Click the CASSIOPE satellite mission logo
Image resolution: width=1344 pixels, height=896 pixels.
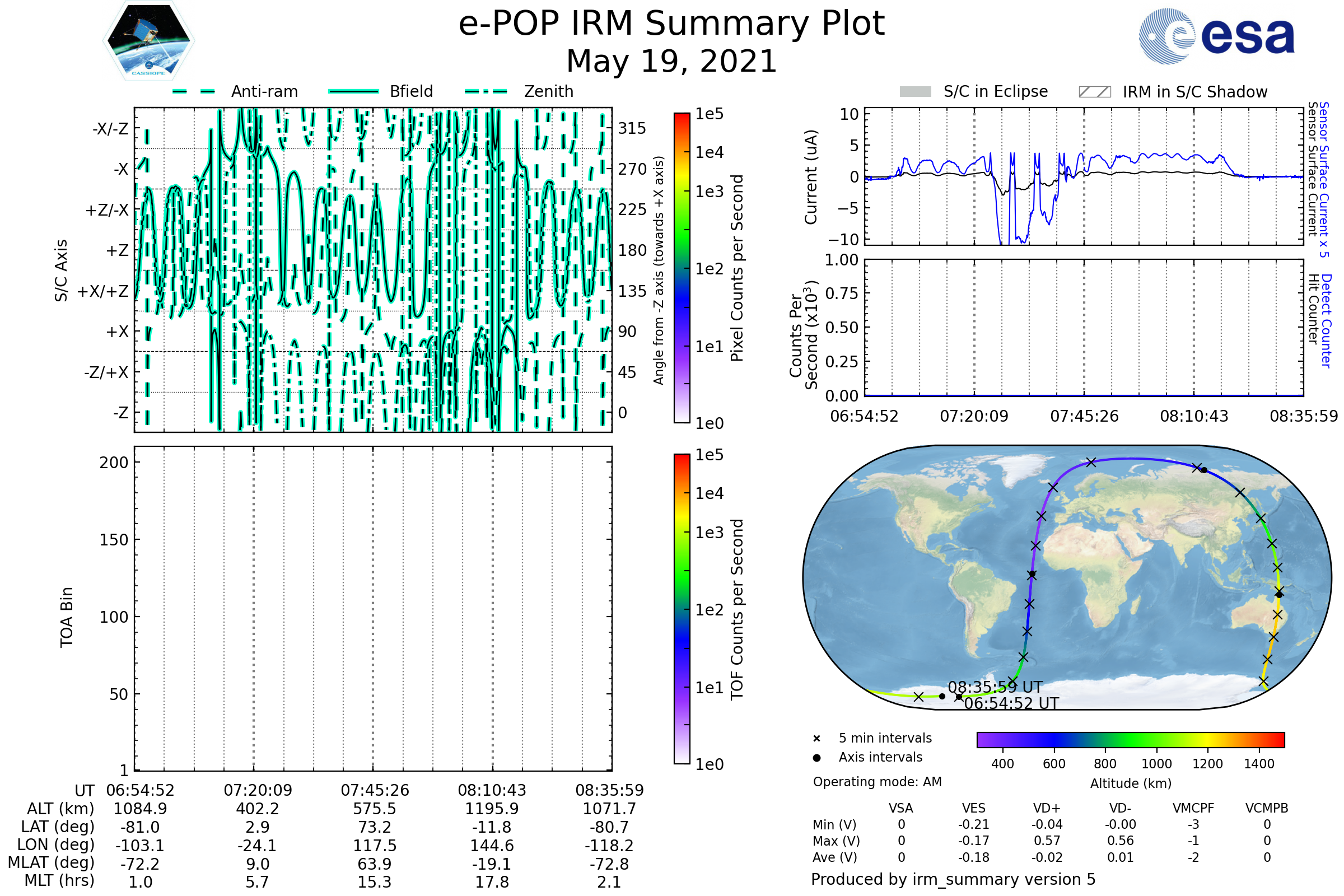click(148, 41)
